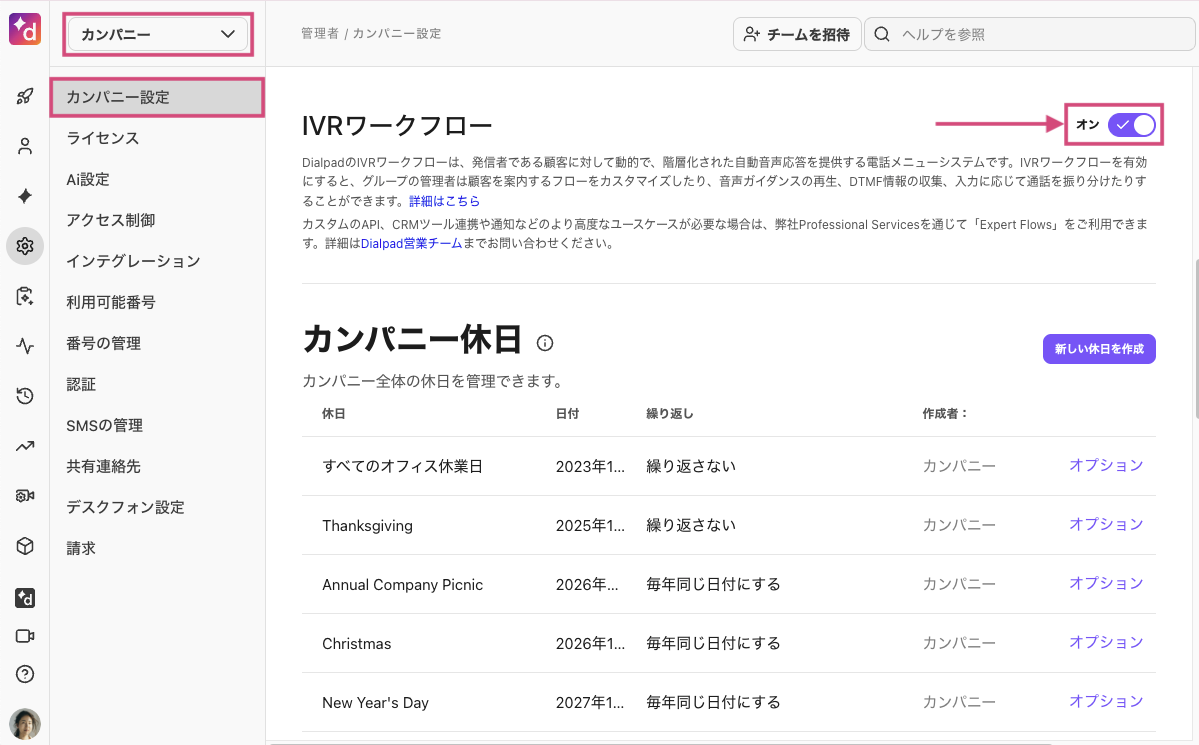Image resolution: width=1199 pixels, height=745 pixels.
Task: Turn off the IVRワークフロー toggle
Action: pos(1131,125)
